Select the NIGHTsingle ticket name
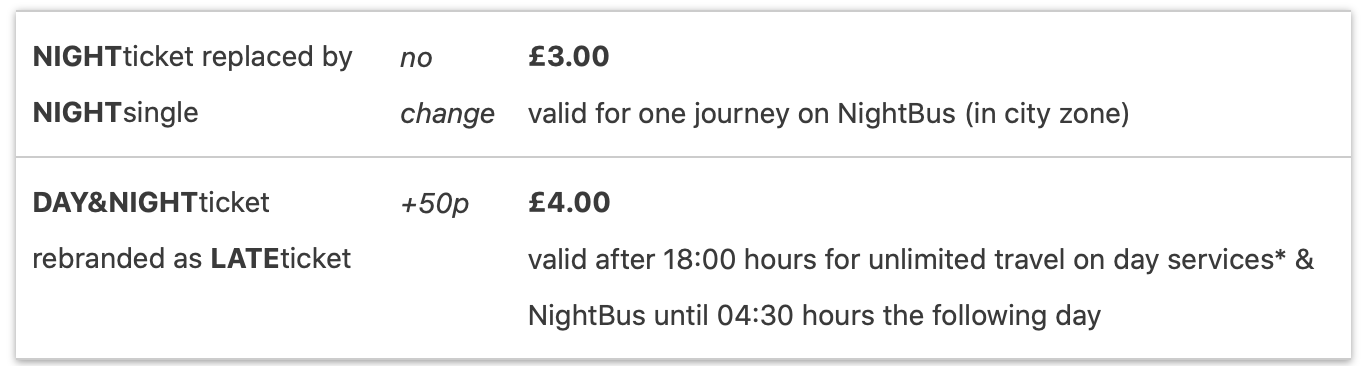The width and height of the screenshot is (1372, 366). tap(115, 114)
